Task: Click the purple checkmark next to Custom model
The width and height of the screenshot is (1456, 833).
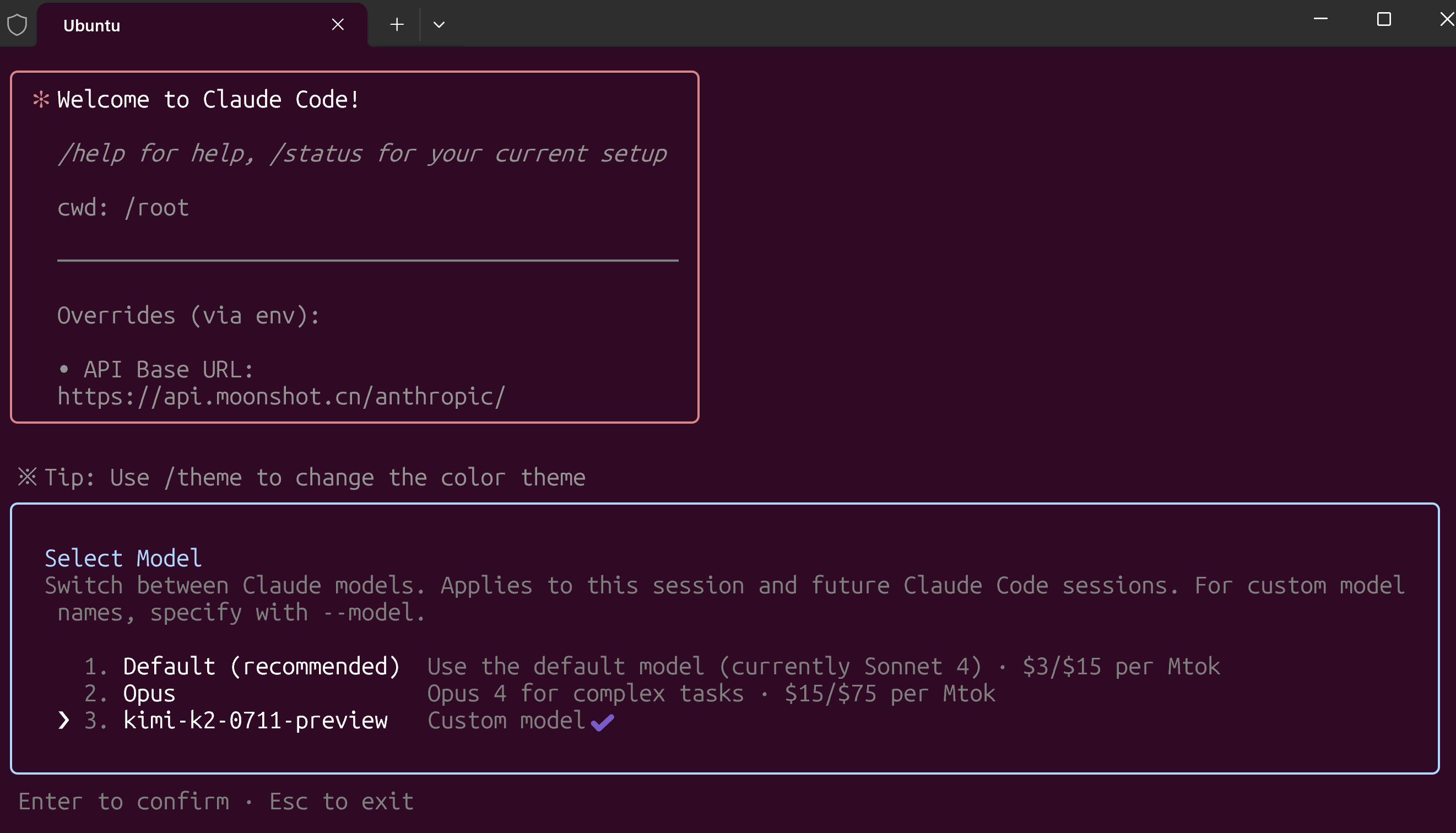Action: tap(603, 723)
